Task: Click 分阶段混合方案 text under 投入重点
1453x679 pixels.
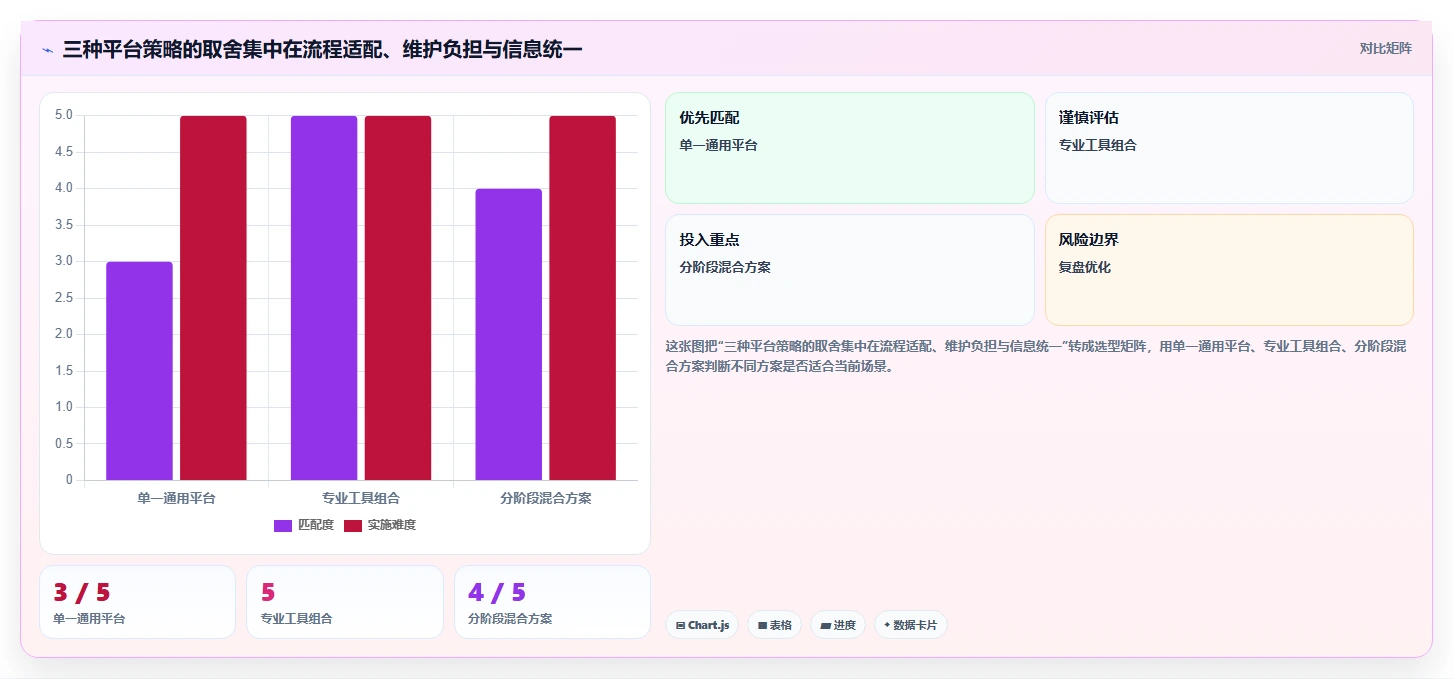Action: [x=725, y=267]
